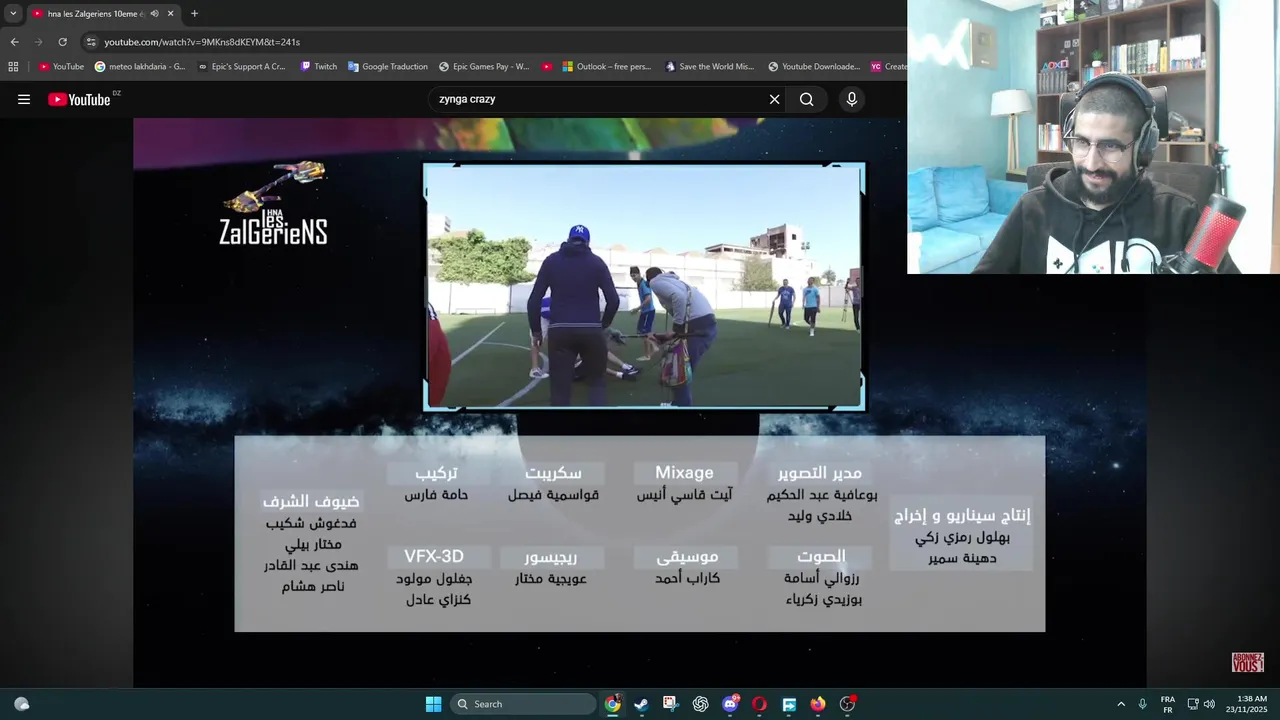1280x720 pixels.
Task: Go back to the previous page
Action: (x=14, y=42)
